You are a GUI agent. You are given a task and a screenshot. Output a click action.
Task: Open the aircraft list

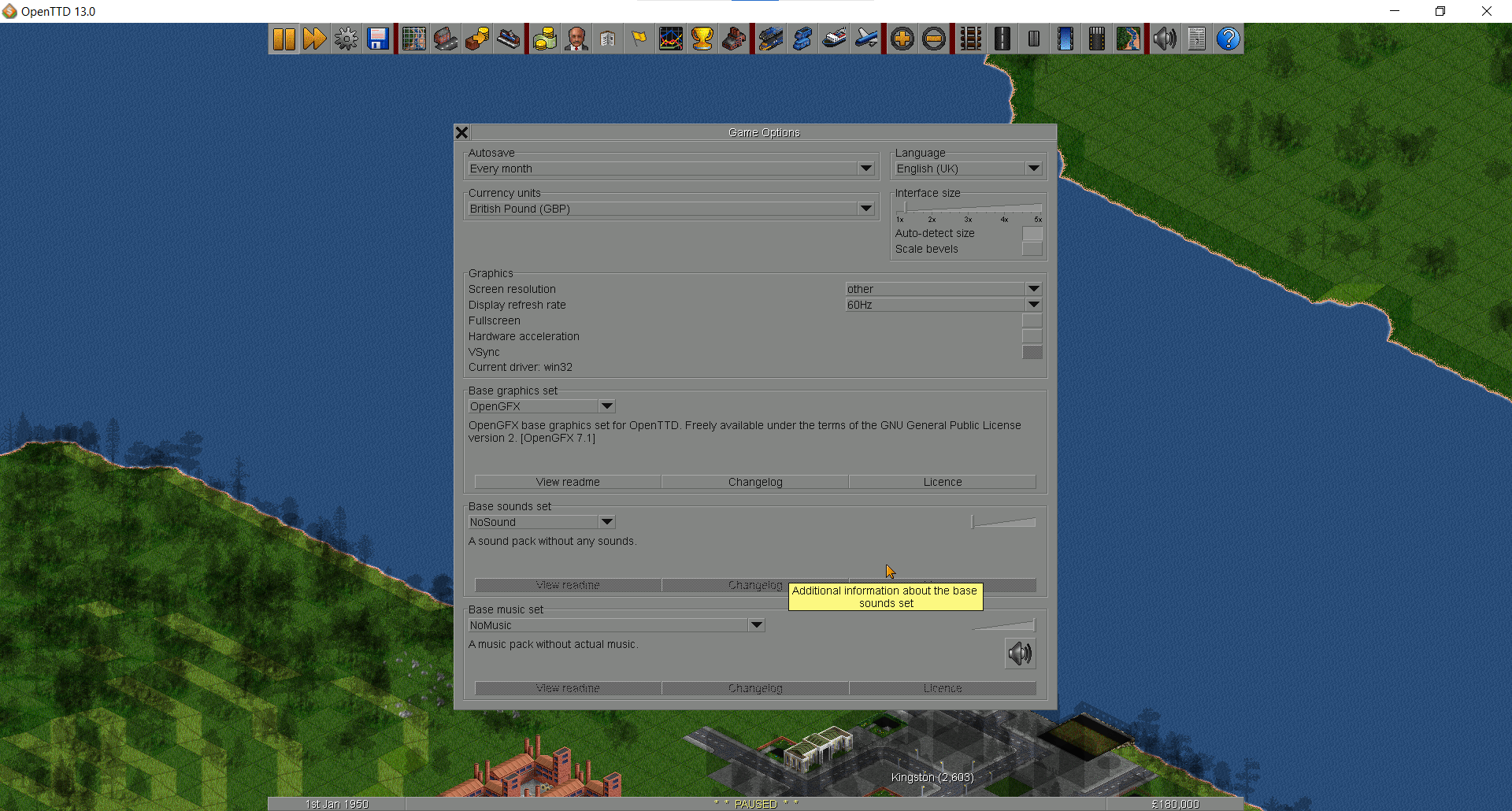[866, 38]
